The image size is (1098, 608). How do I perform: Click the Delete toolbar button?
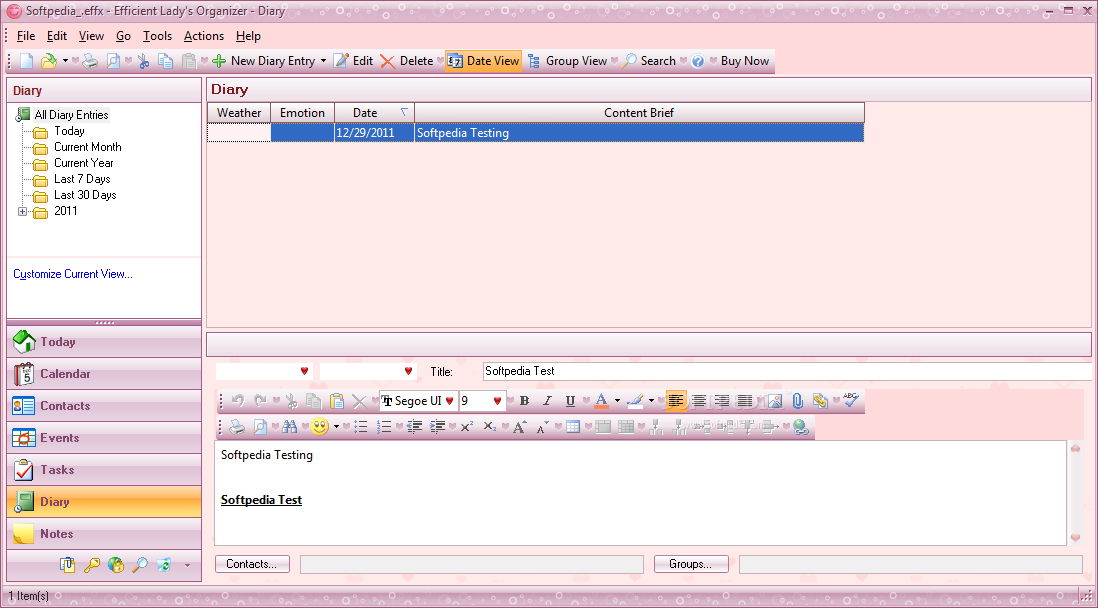click(x=407, y=61)
